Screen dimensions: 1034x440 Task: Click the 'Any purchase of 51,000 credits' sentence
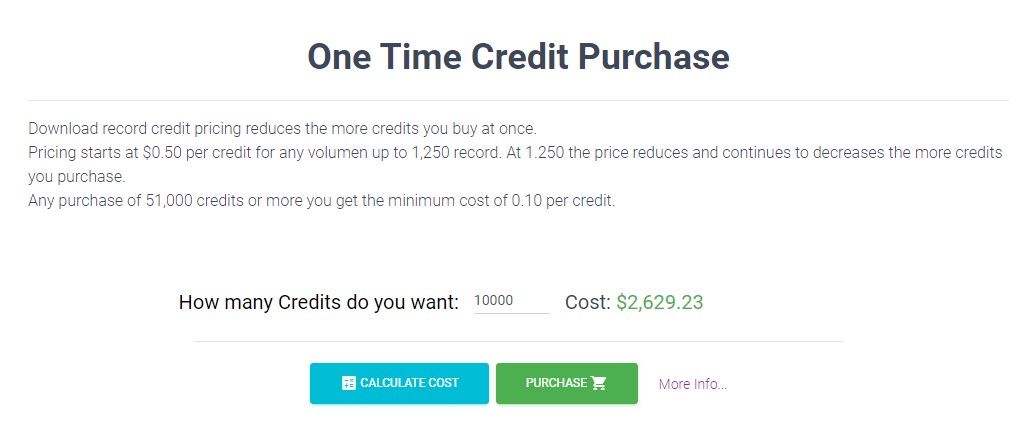322,201
